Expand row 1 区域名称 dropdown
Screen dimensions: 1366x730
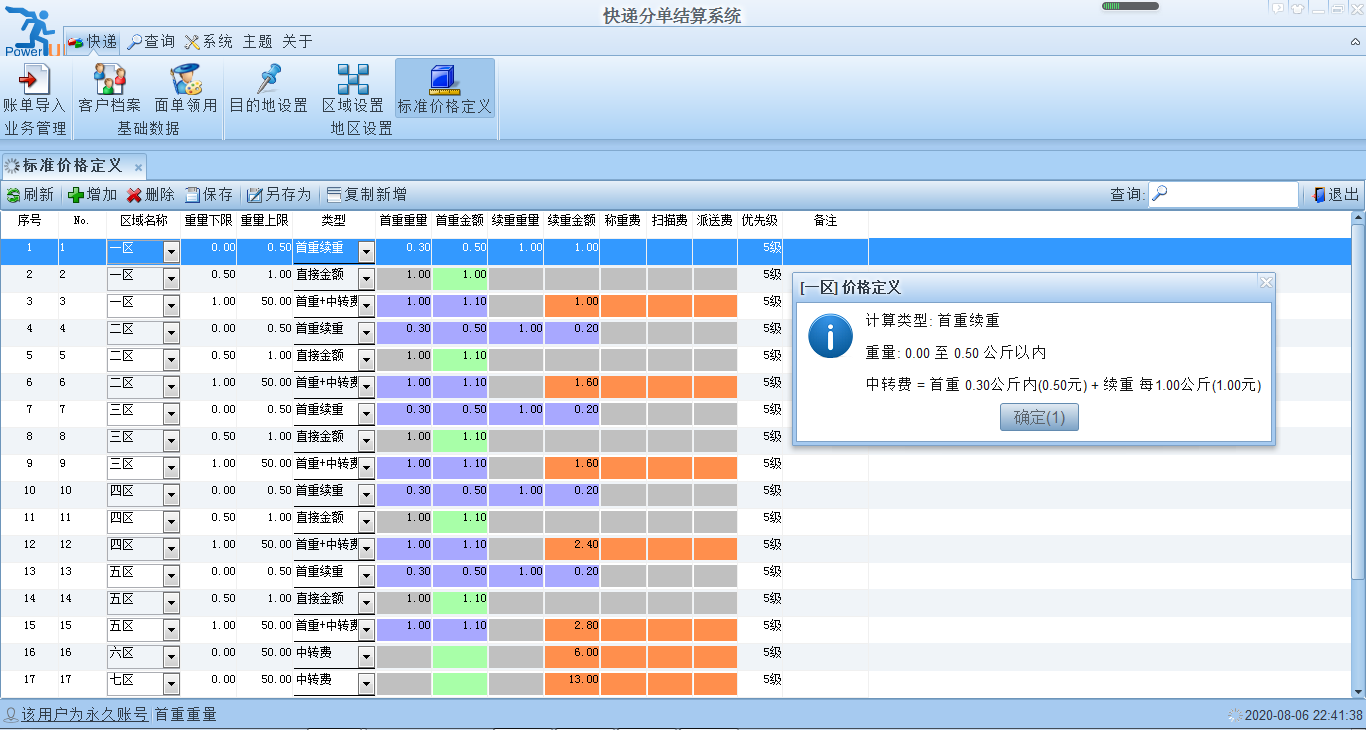point(171,252)
